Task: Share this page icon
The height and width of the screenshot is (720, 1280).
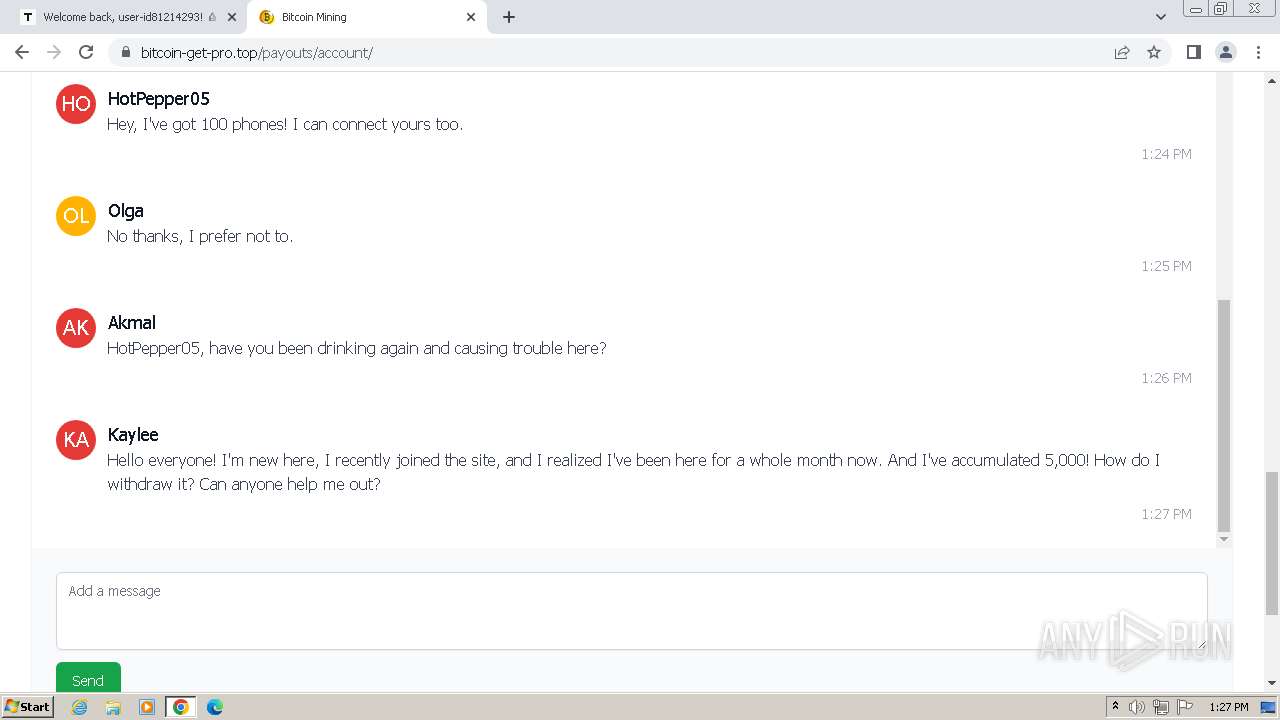Action: coord(1122,52)
